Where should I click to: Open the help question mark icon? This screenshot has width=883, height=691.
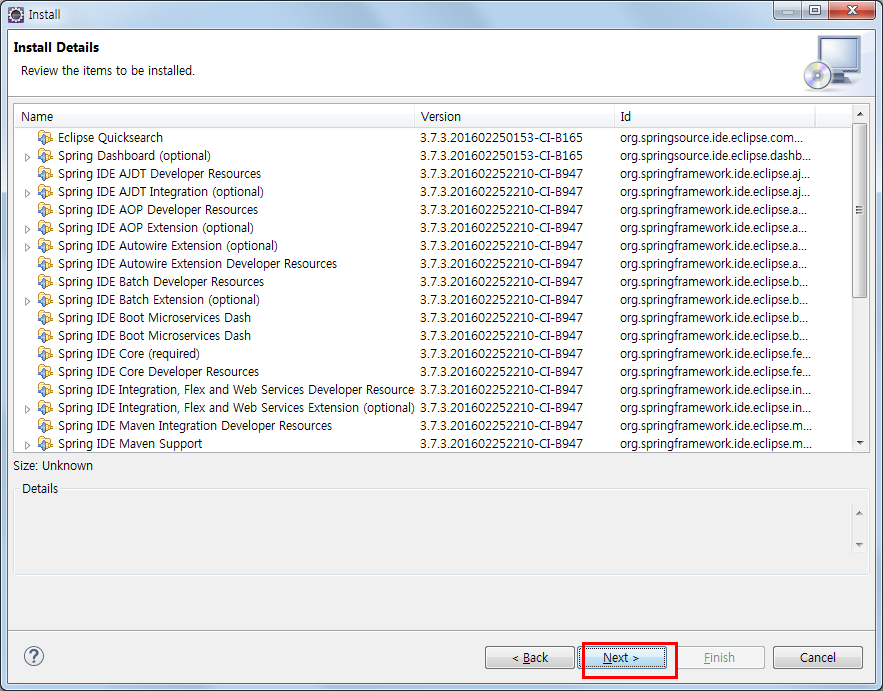point(34,656)
